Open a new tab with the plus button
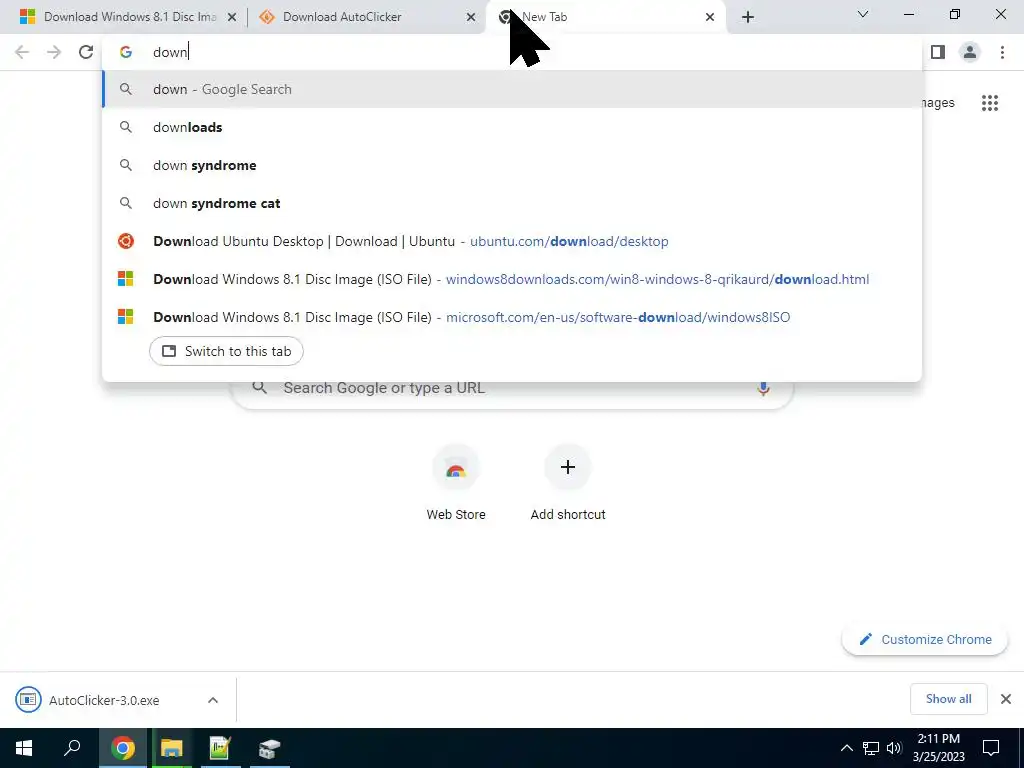Screen dimensions: 1024x768 [748, 17]
